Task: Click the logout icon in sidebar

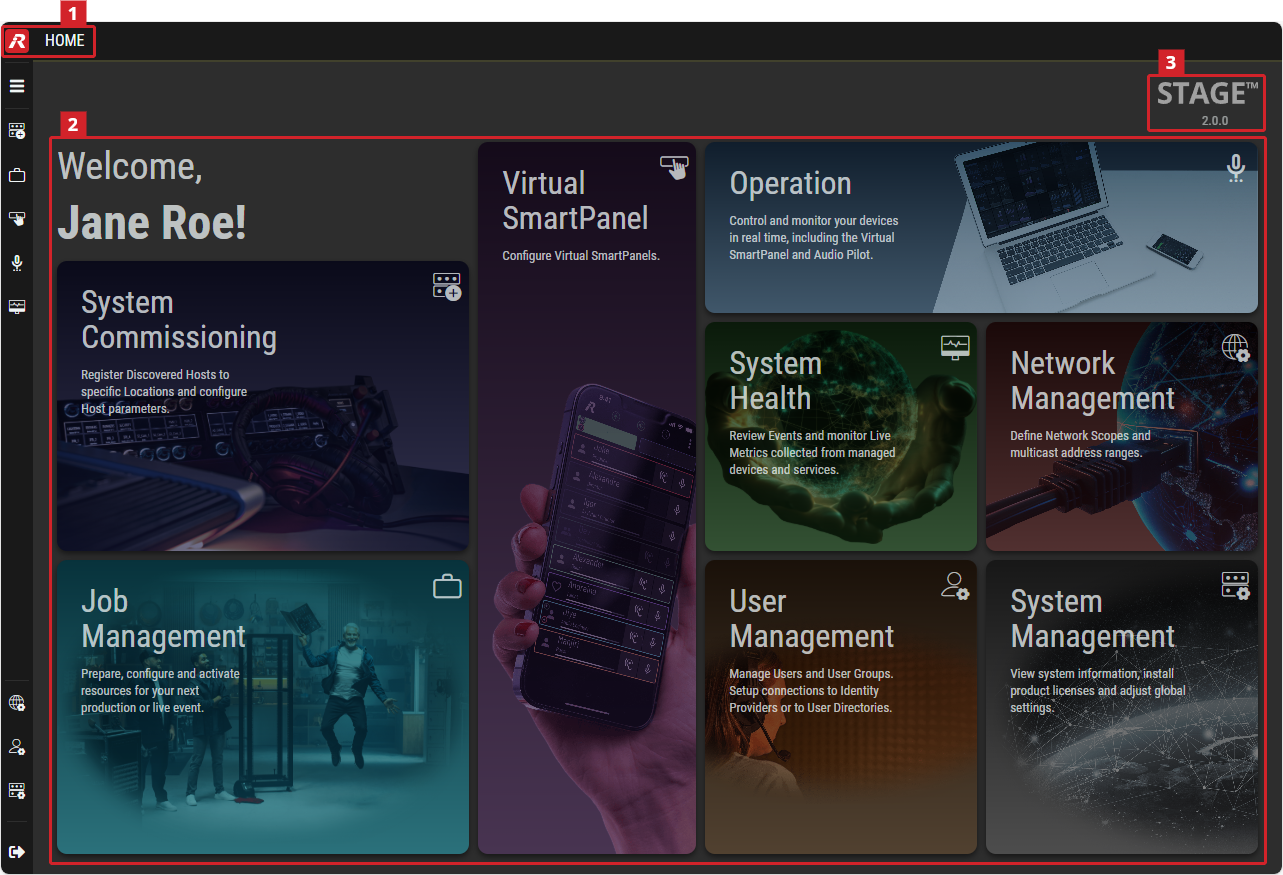Action: [x=17, y=852]
